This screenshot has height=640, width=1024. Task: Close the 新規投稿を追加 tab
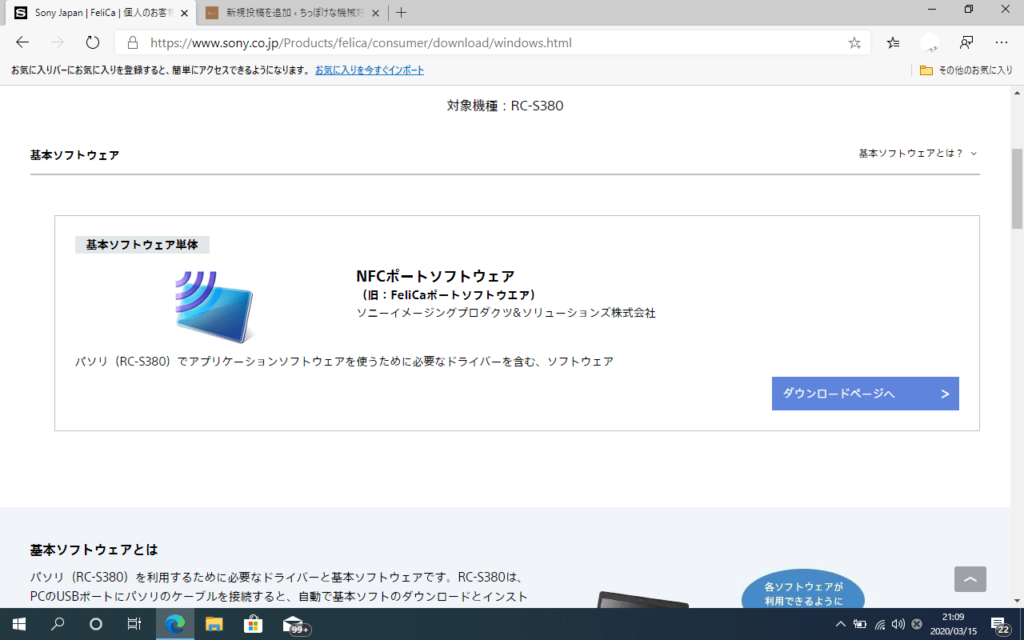(376, 13)
